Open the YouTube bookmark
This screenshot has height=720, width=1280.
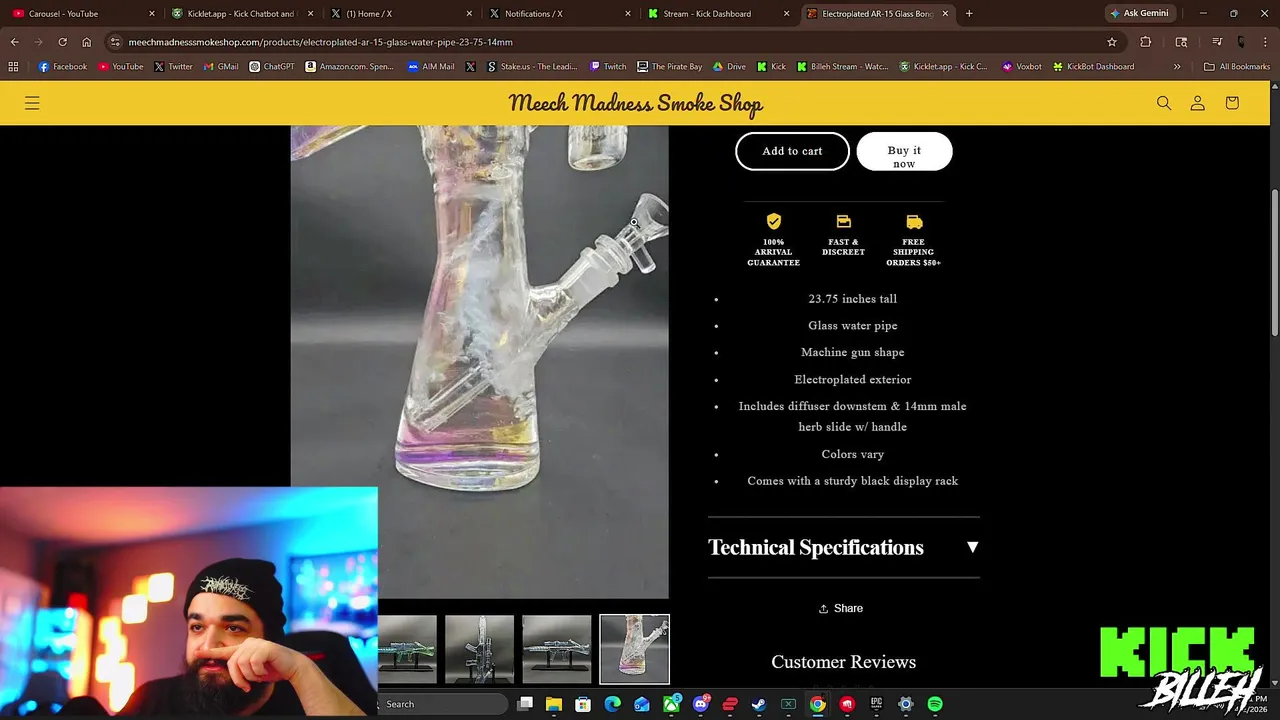[x=121, y=67]
